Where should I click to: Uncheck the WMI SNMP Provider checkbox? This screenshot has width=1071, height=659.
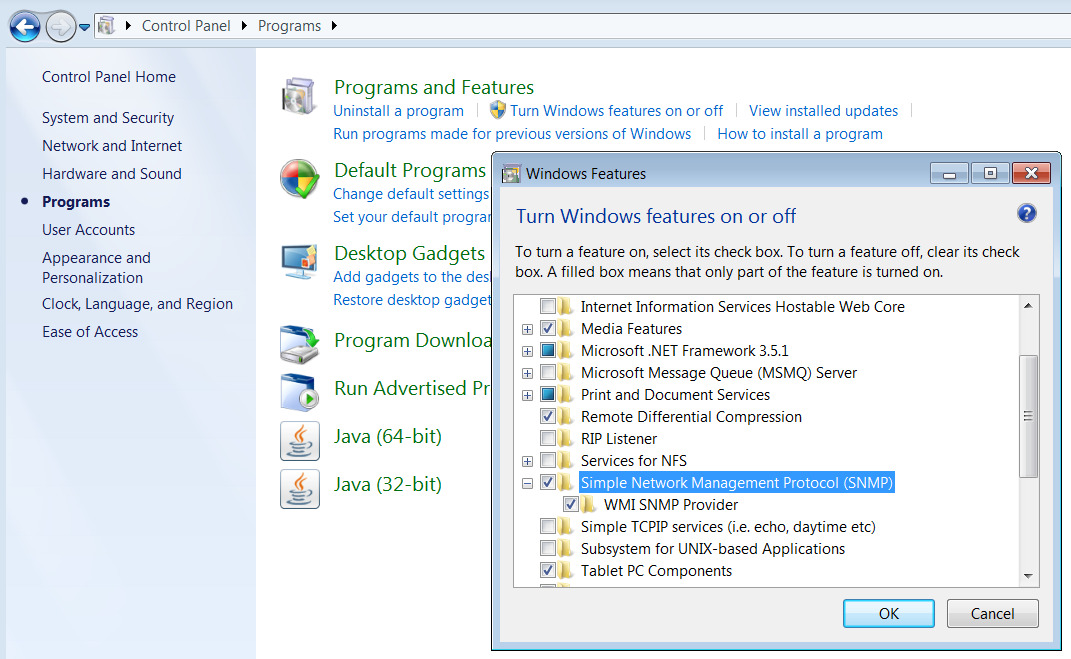(x=571, y=505)
